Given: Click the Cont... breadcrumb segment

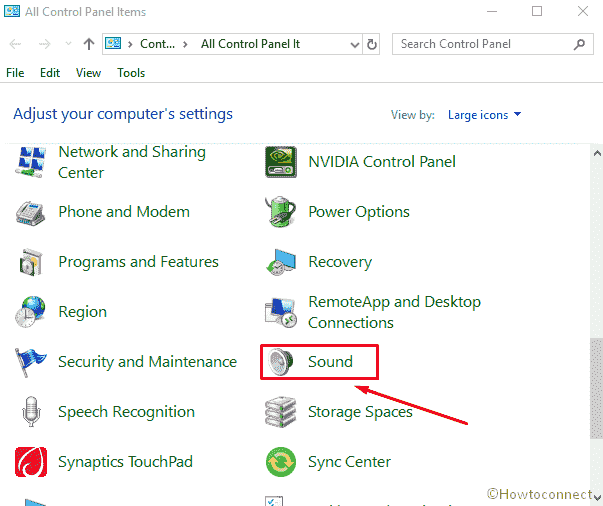Looking at the screenshot, I should pos(157,44).
